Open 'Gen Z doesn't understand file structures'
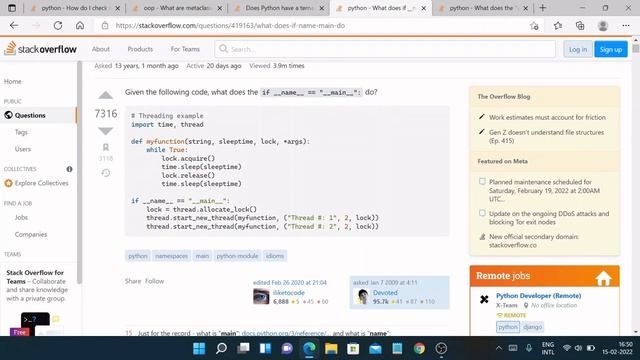 point(546,137)
